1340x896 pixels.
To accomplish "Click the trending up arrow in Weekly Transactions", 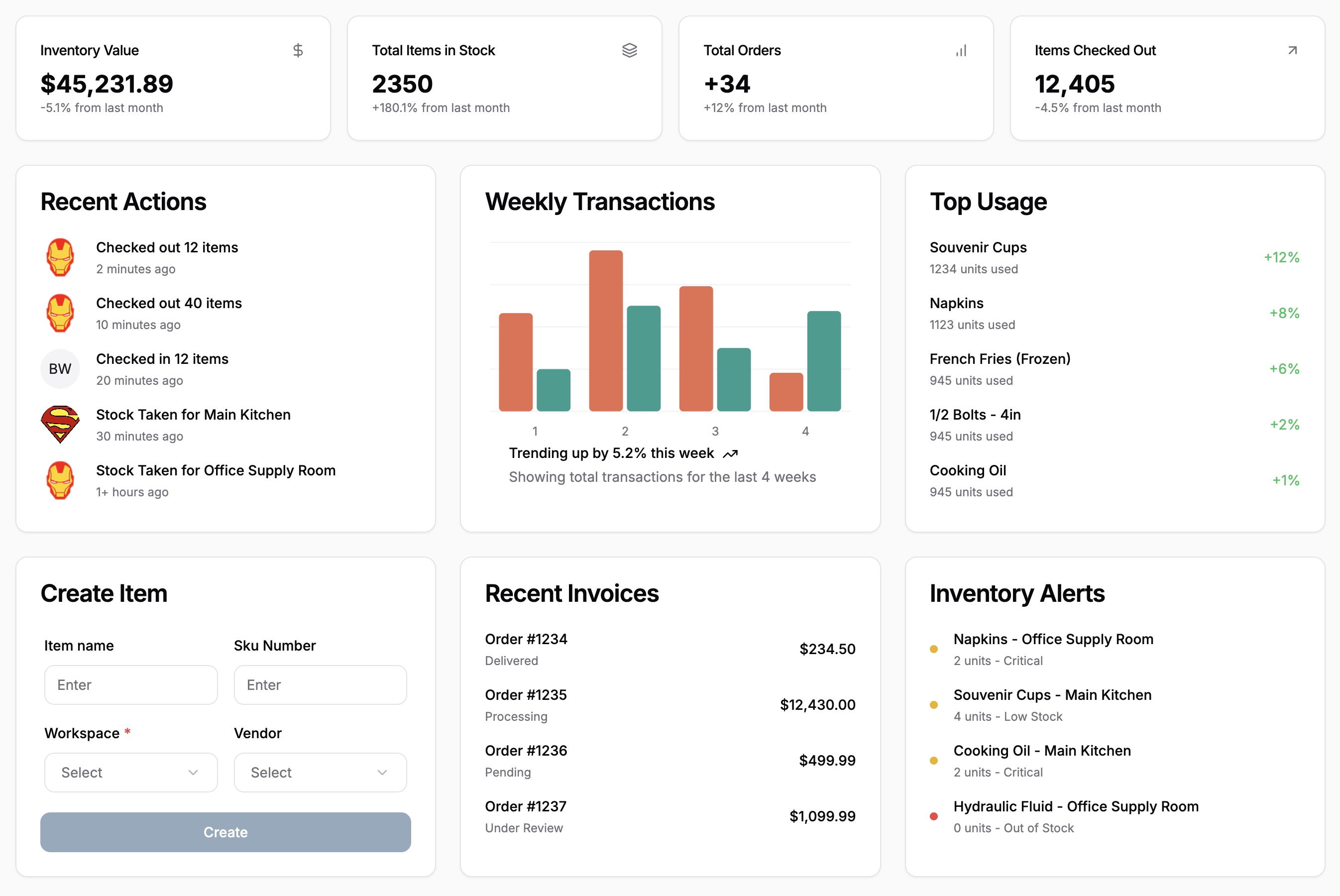I will pos(730,453).
